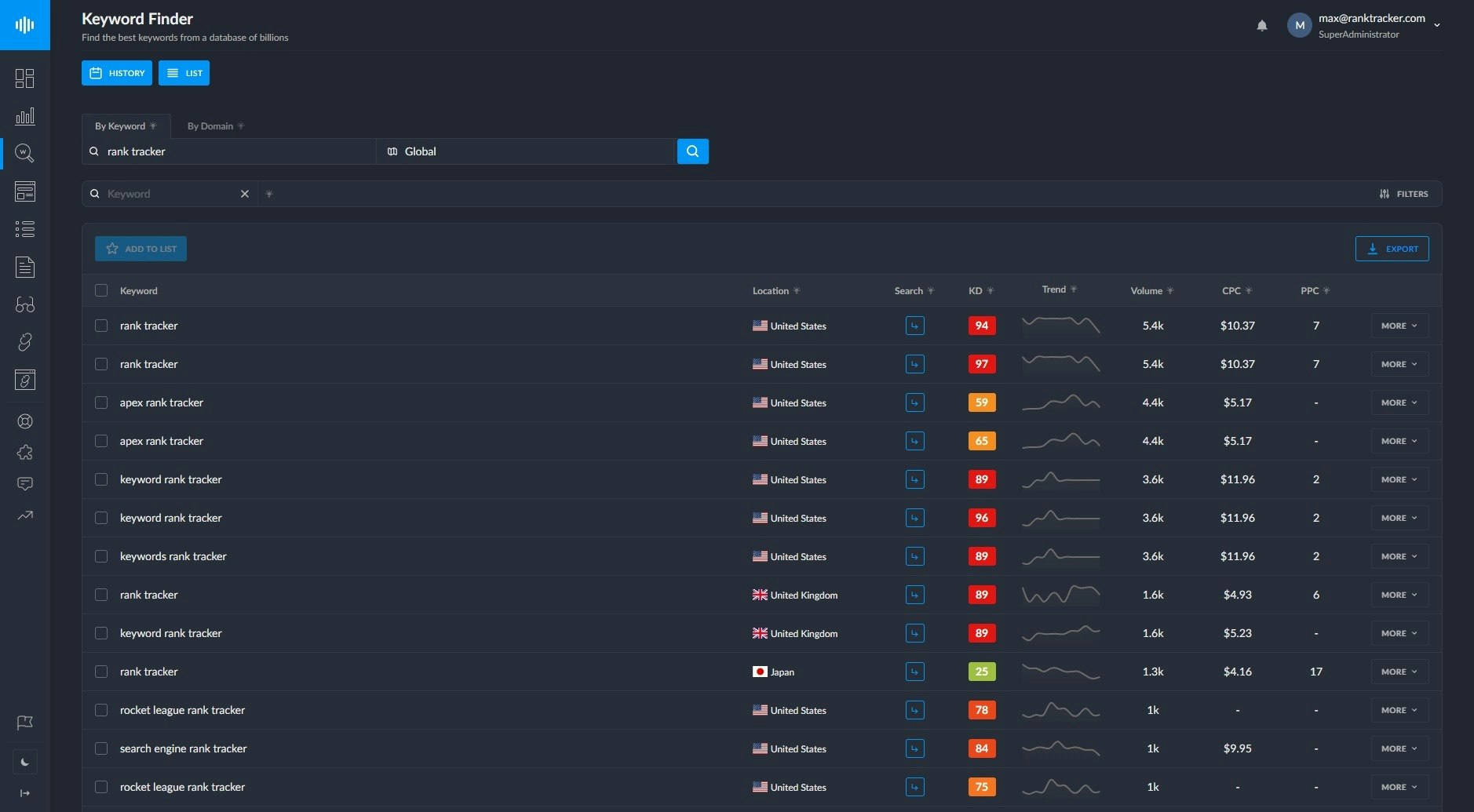Click the HISTORY button

tap(117, 73)
